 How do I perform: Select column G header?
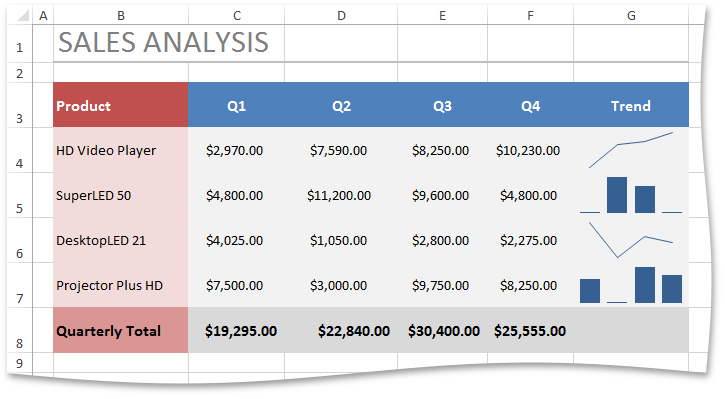click(631, 16)
